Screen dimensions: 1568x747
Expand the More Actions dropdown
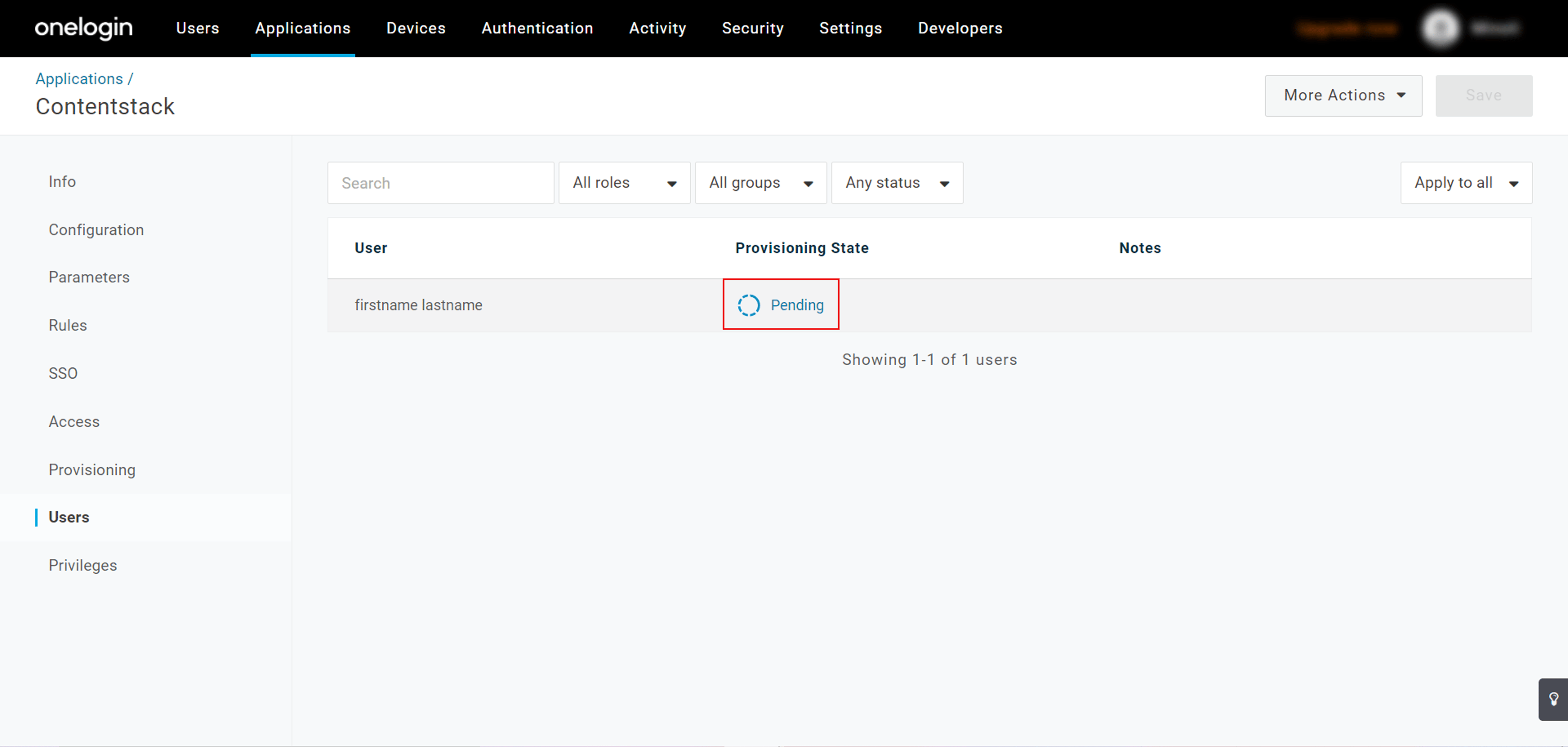click(x=1343, y=96)
